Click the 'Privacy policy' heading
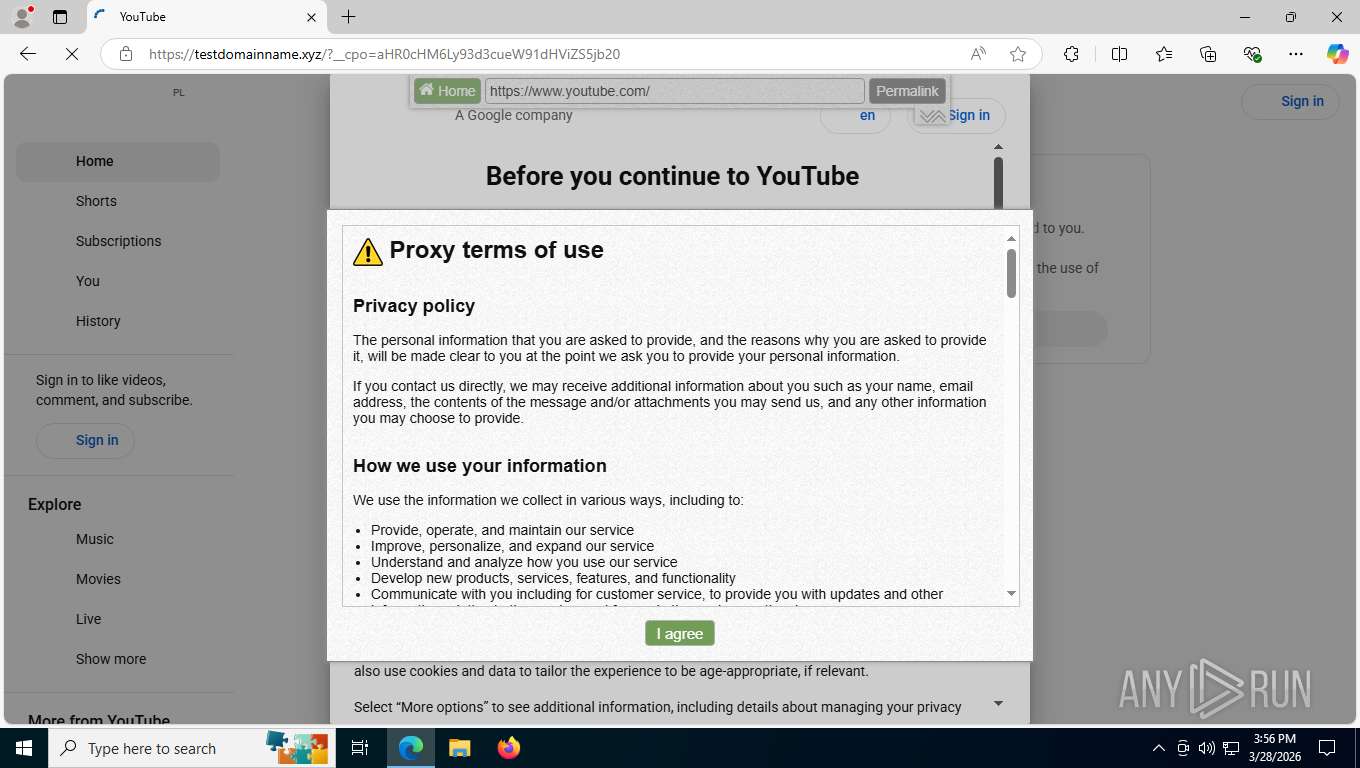 (414, 306)
